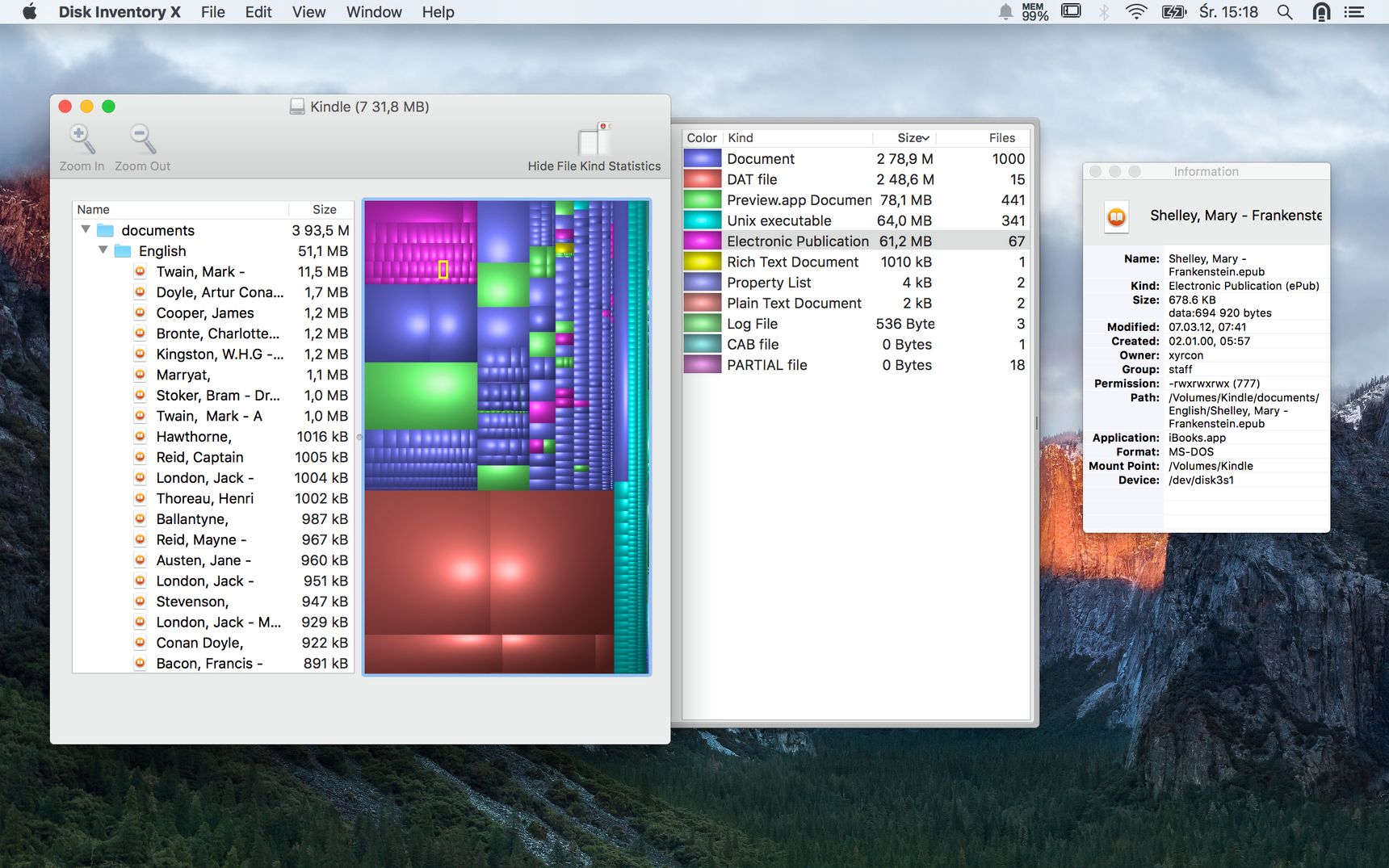Click the book icon next to Doyle, Artur Cona...
Screen dimensions: 1389x868
[140, 292]
